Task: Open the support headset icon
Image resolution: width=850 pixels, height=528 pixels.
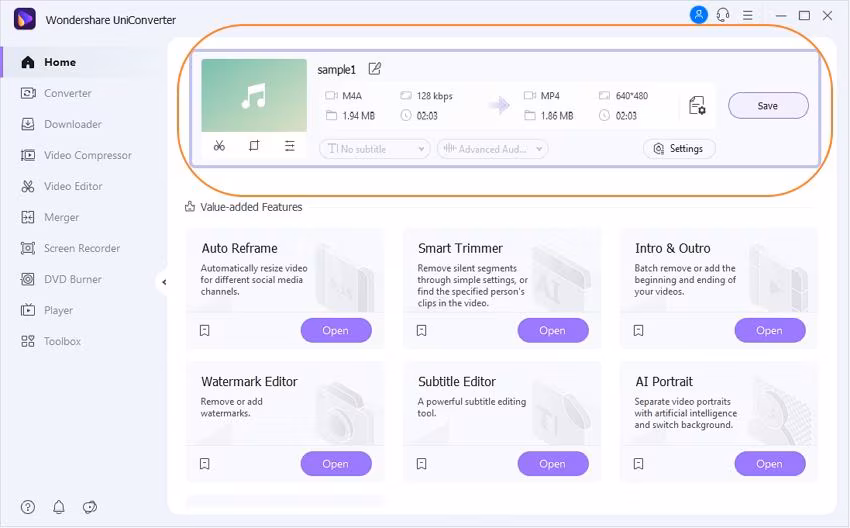Action: (723, 15)
